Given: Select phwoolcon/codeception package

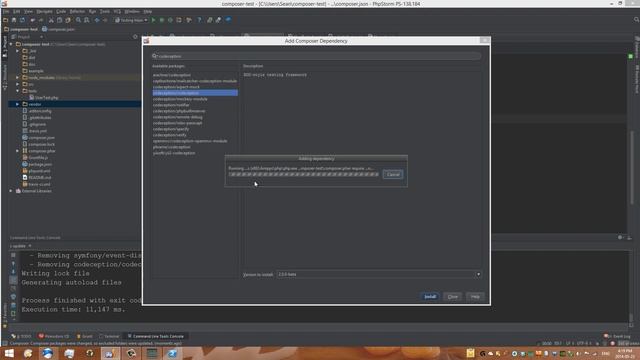Looking at the screenshot, I should coord(171,147).
